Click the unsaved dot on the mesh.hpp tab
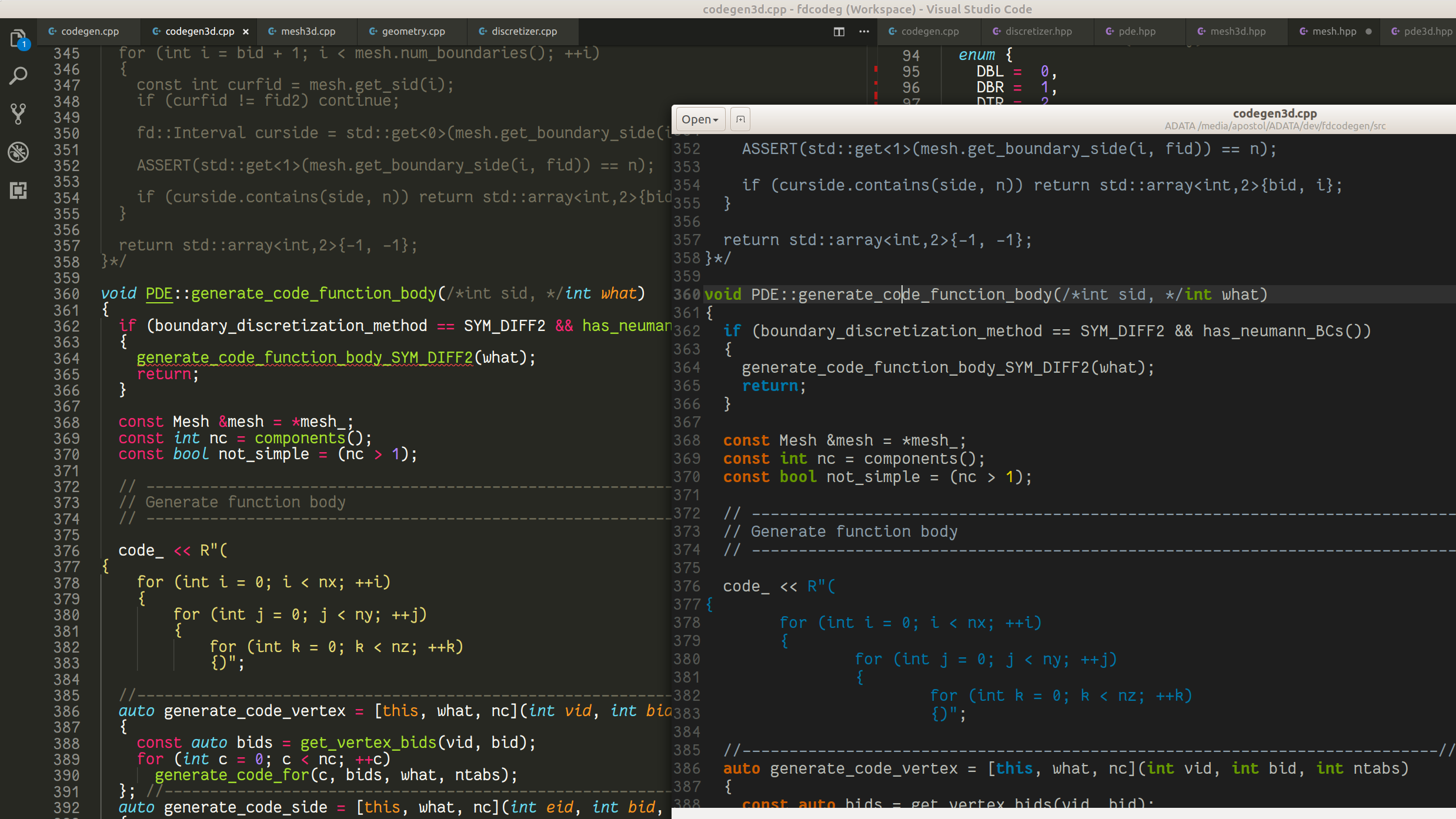The height and width of the screenshot is (819, 1456). coord(1368,32)
